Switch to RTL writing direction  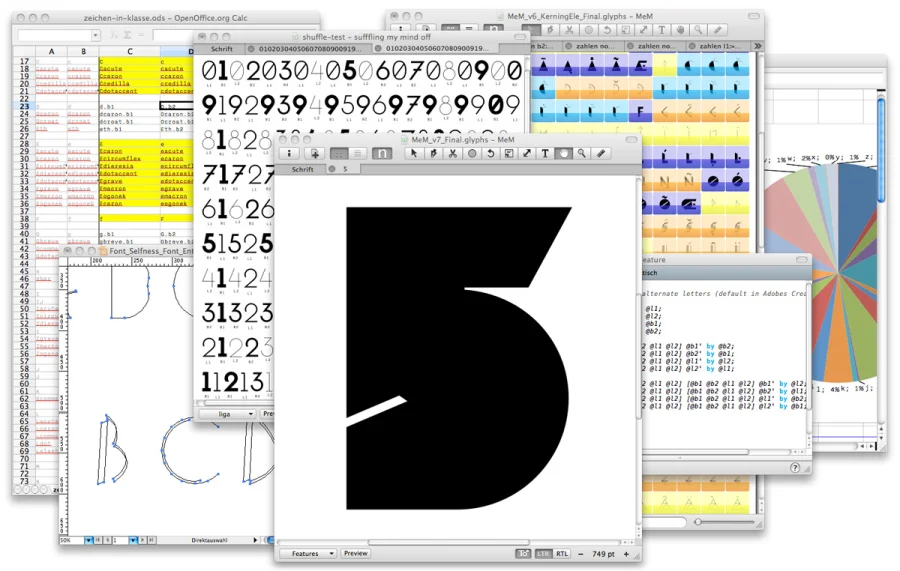(562, 553)
